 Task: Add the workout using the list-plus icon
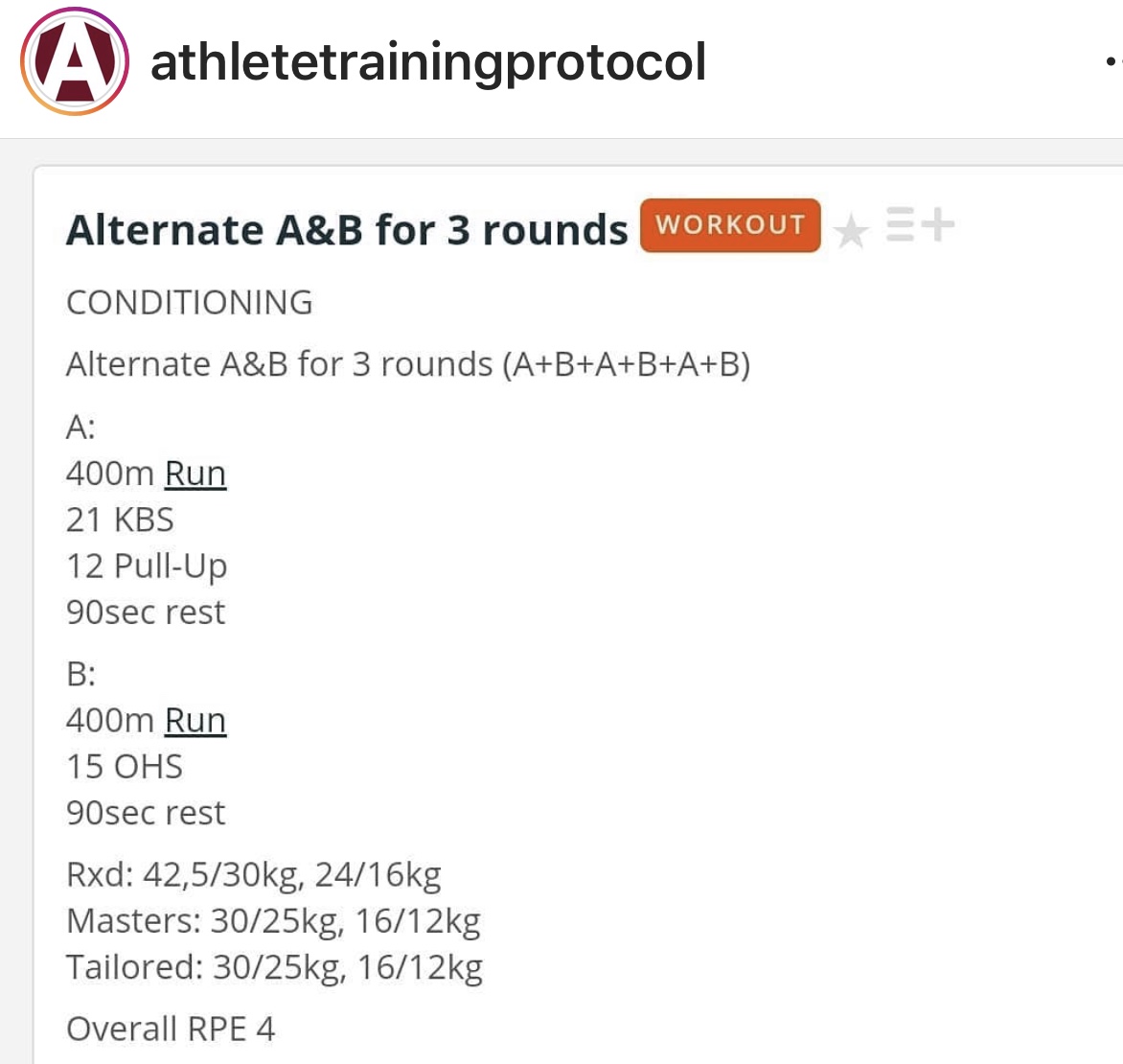(920, 225)
